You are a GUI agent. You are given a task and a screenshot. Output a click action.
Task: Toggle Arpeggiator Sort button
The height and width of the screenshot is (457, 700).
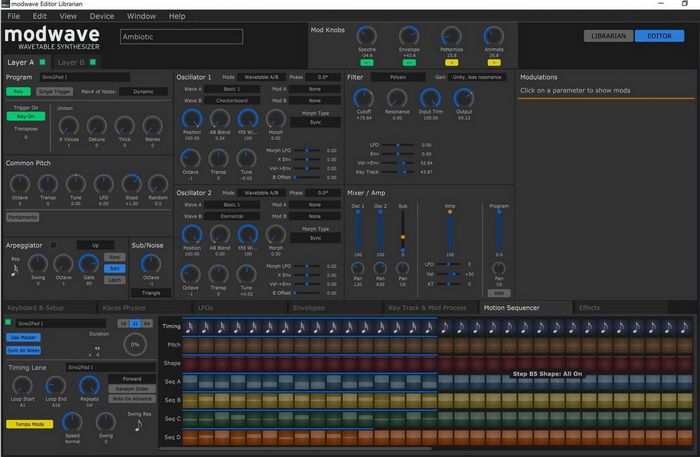click(115, 269)
